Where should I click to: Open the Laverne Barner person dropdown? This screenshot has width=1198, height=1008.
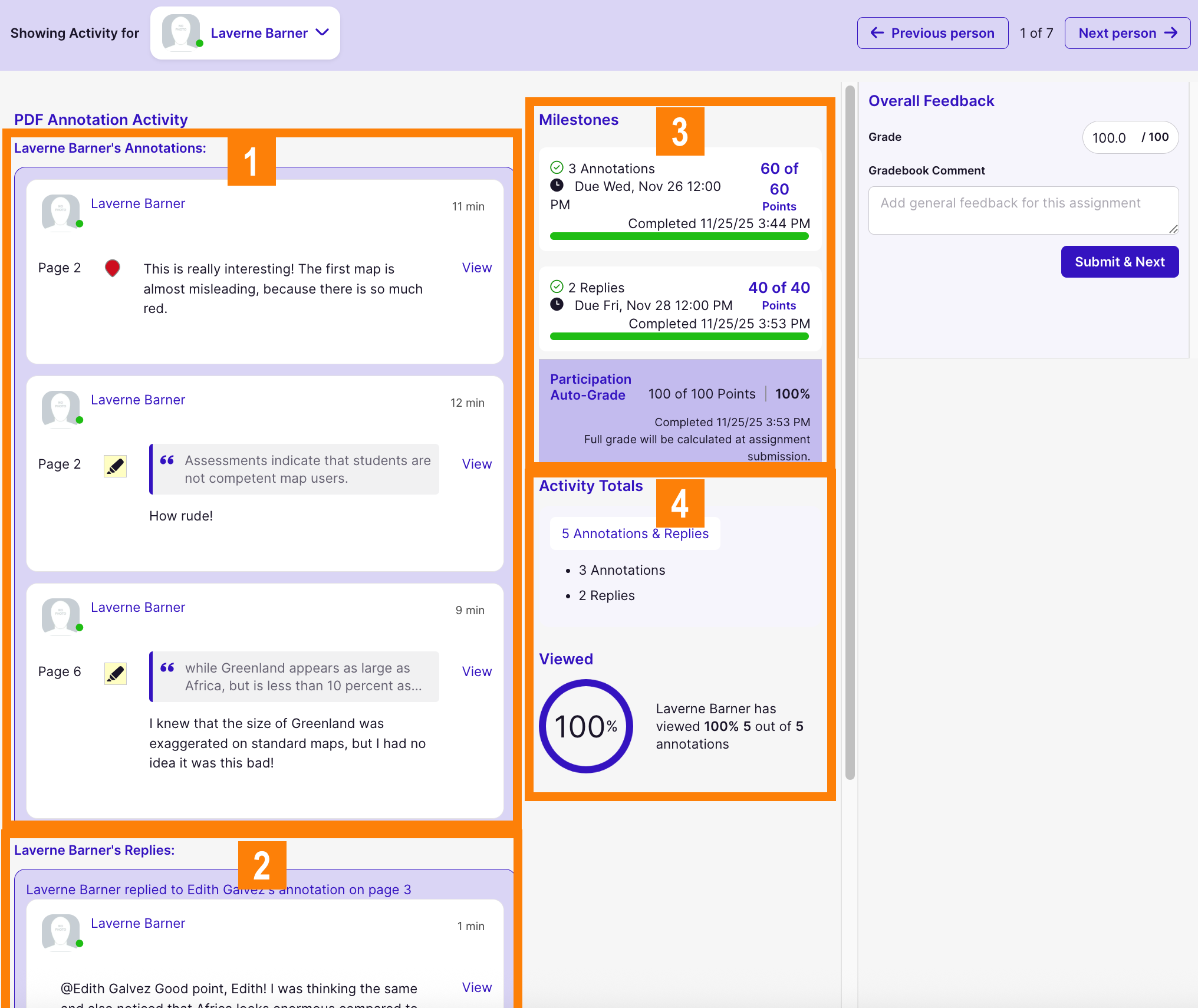(322, 32)
